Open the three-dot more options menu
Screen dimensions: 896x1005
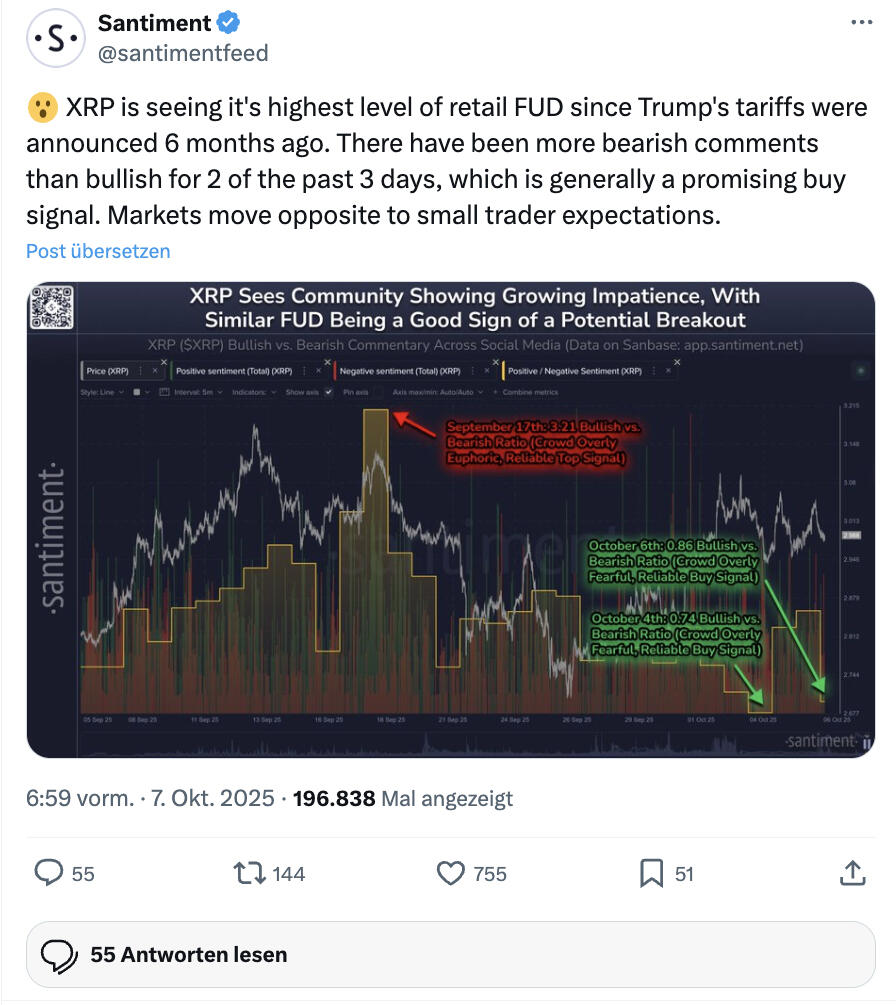pos(860,22)
